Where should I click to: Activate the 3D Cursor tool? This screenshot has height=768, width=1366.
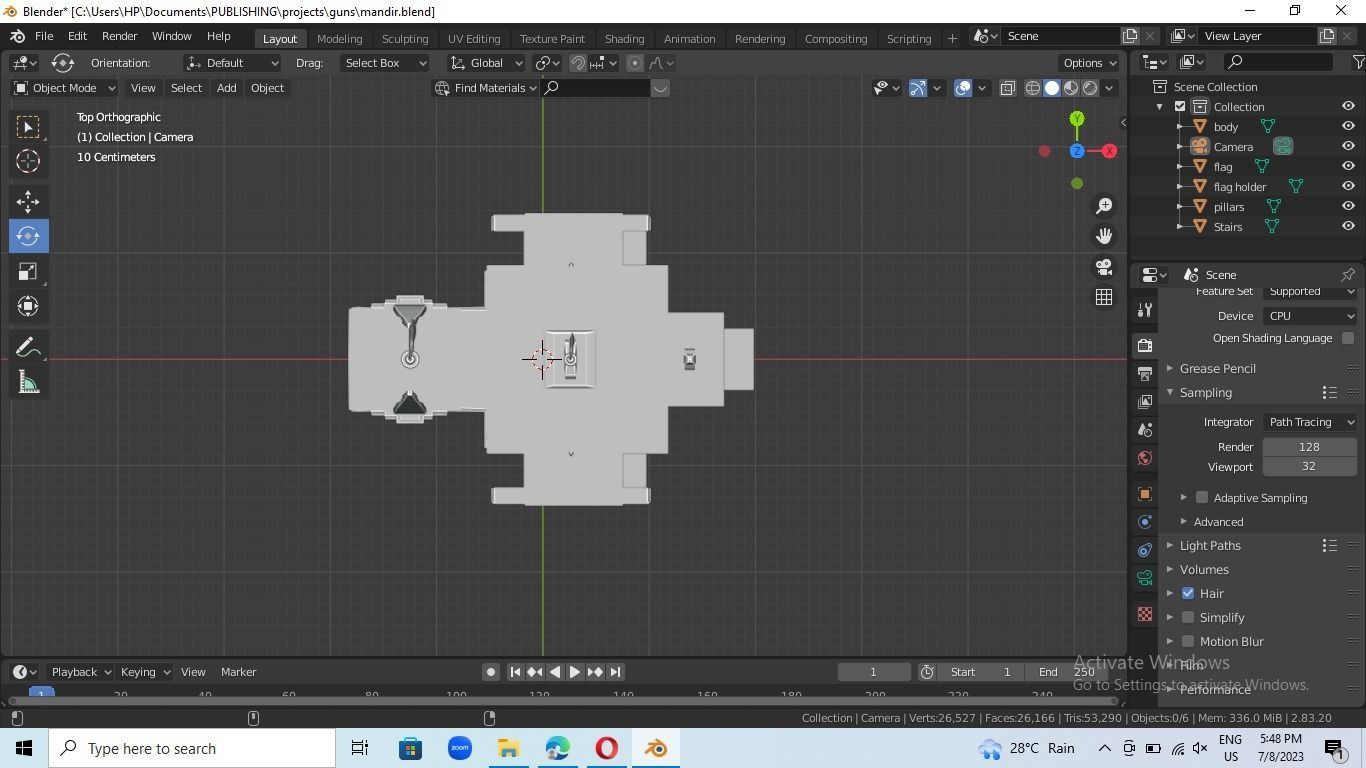(28, 161)
